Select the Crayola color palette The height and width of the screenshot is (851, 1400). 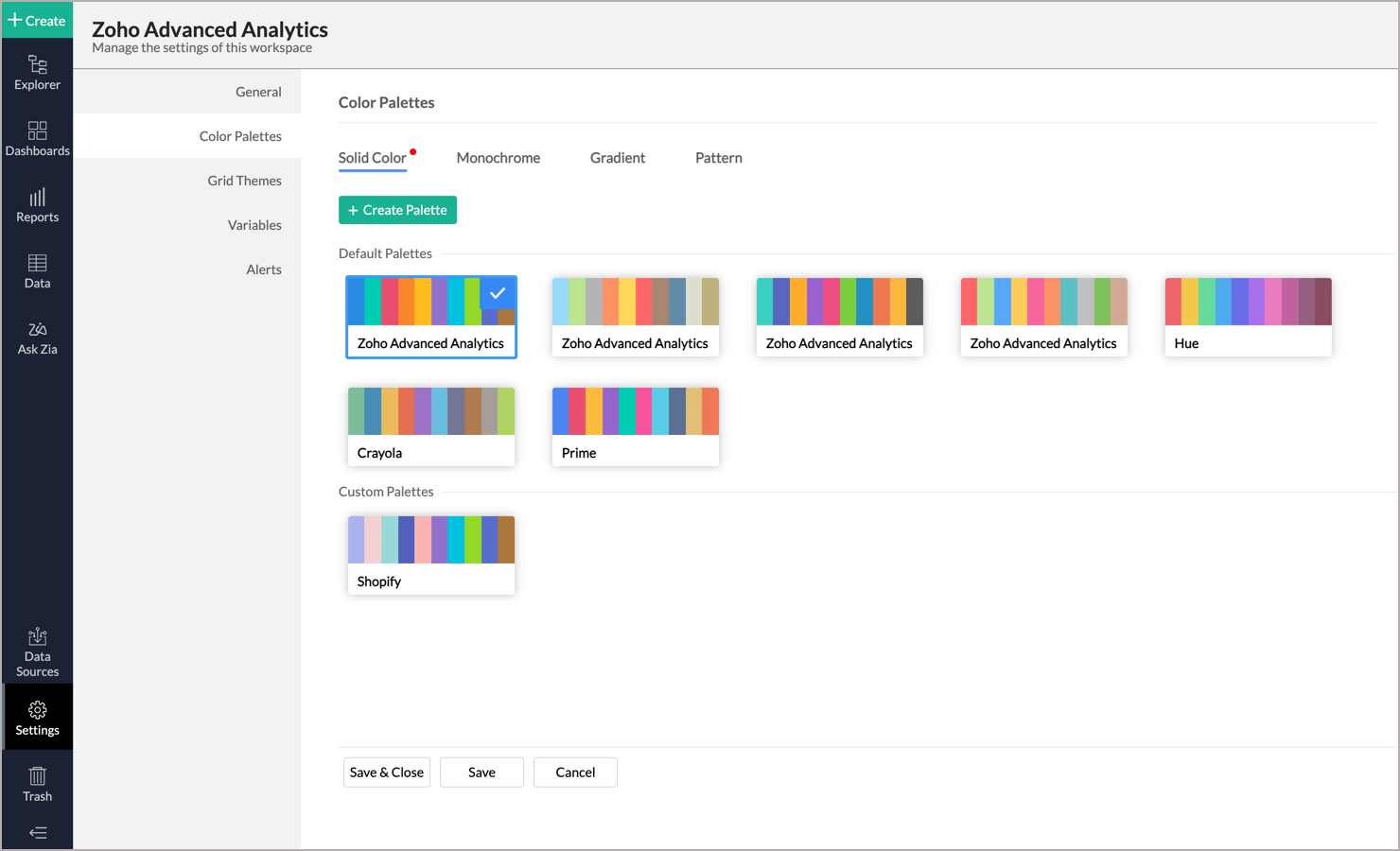click(x=430, y=425)
